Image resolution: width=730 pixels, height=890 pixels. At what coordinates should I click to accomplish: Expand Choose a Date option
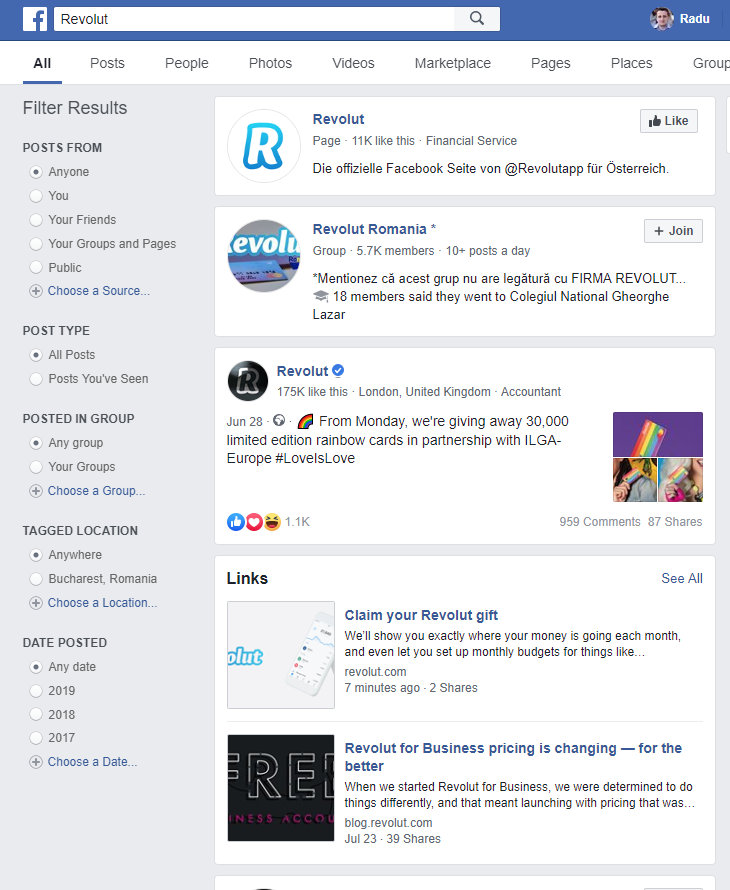click(x=83, y=762)
